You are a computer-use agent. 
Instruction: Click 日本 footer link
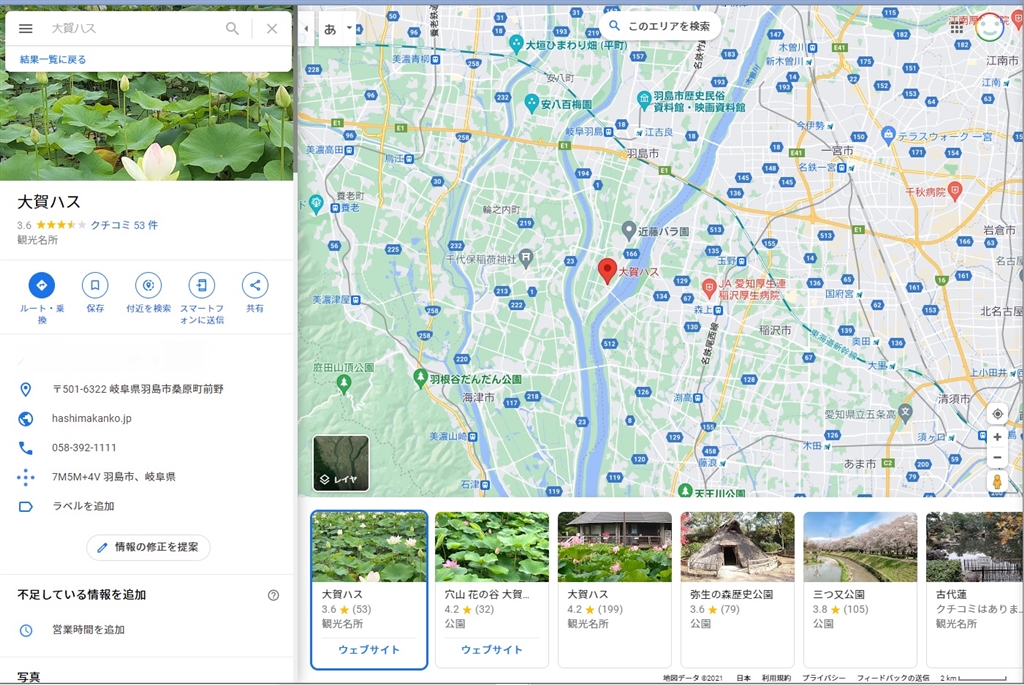743,678
